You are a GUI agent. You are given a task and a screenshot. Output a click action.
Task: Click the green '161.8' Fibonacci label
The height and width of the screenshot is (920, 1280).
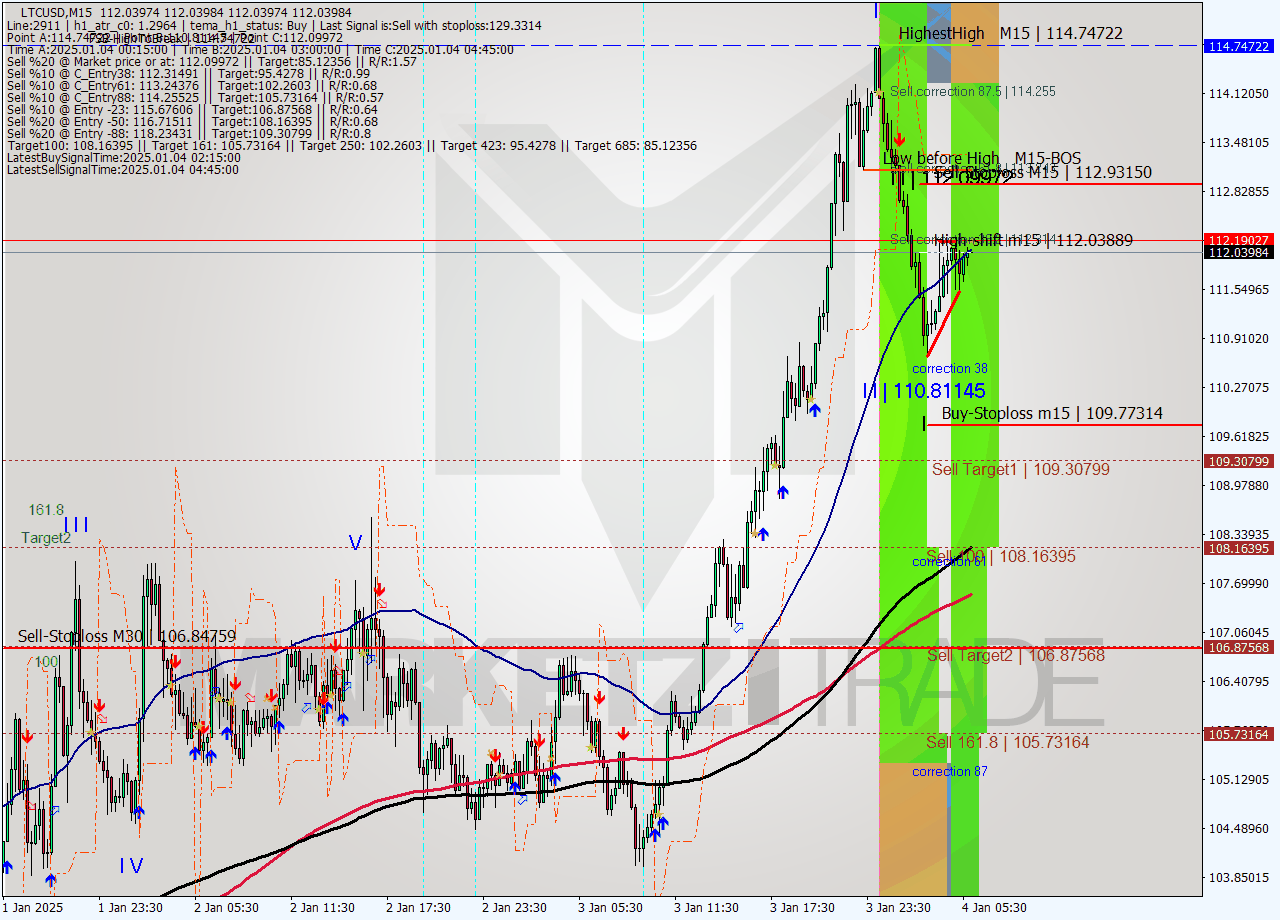pos(46,510)
